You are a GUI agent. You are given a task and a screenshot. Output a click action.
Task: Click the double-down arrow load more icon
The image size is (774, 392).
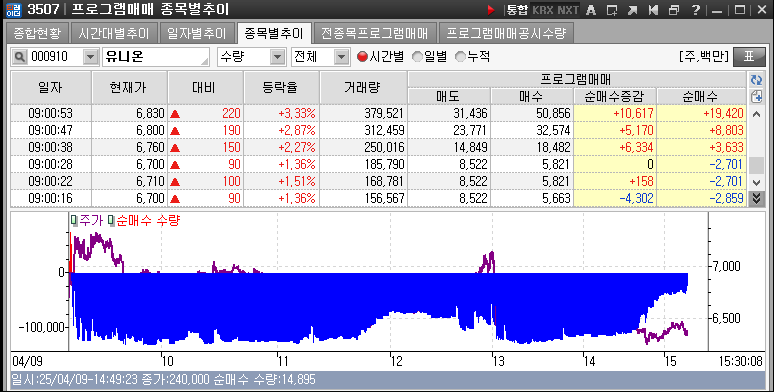point(756,198)
